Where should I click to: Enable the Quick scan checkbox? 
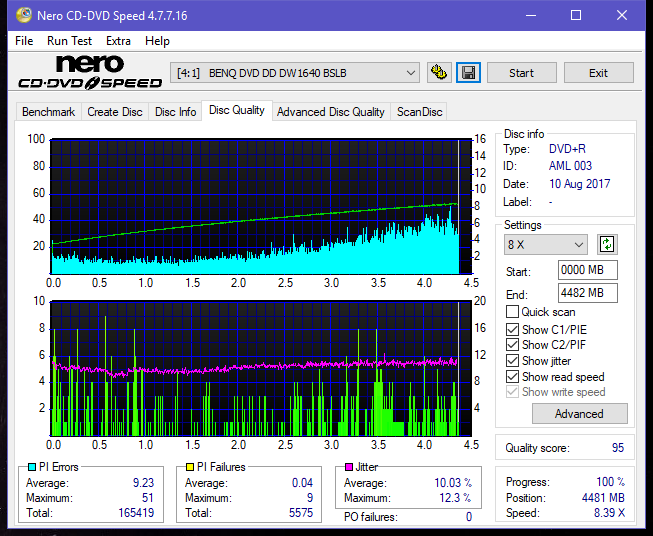512,312
